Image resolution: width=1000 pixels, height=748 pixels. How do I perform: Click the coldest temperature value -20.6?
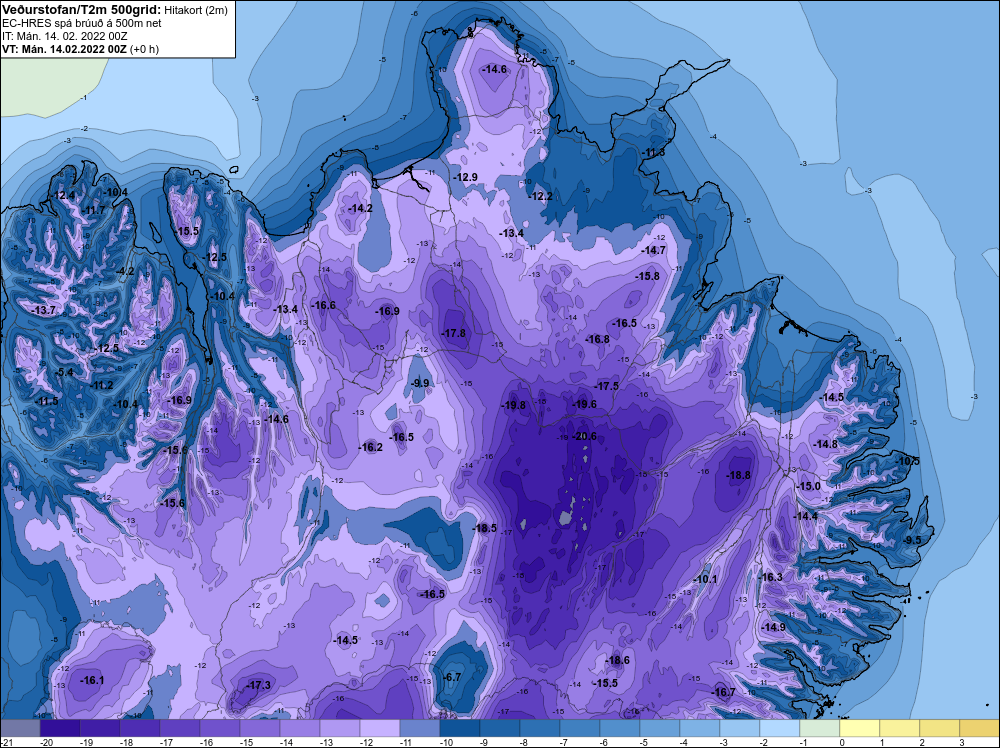point(585,436)
